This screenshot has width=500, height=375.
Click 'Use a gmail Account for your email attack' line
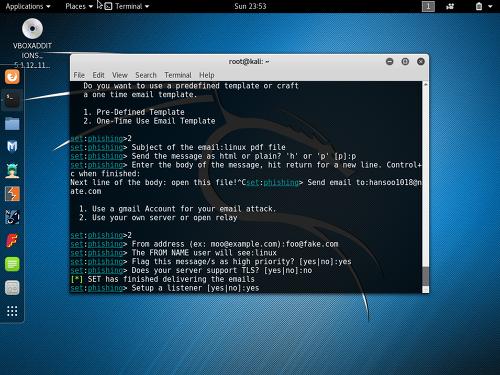coord(177,209)
